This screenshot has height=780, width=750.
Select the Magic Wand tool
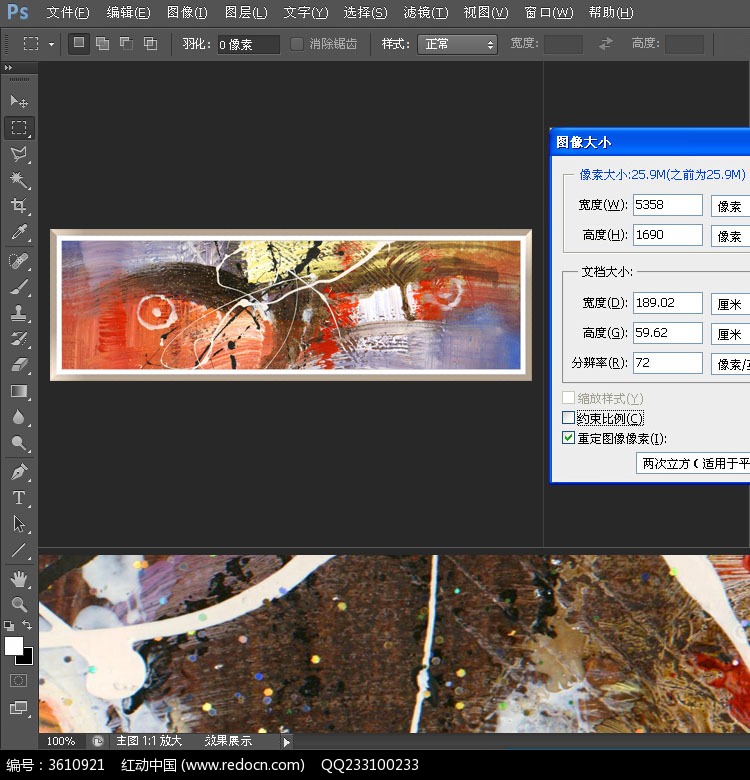19,180
